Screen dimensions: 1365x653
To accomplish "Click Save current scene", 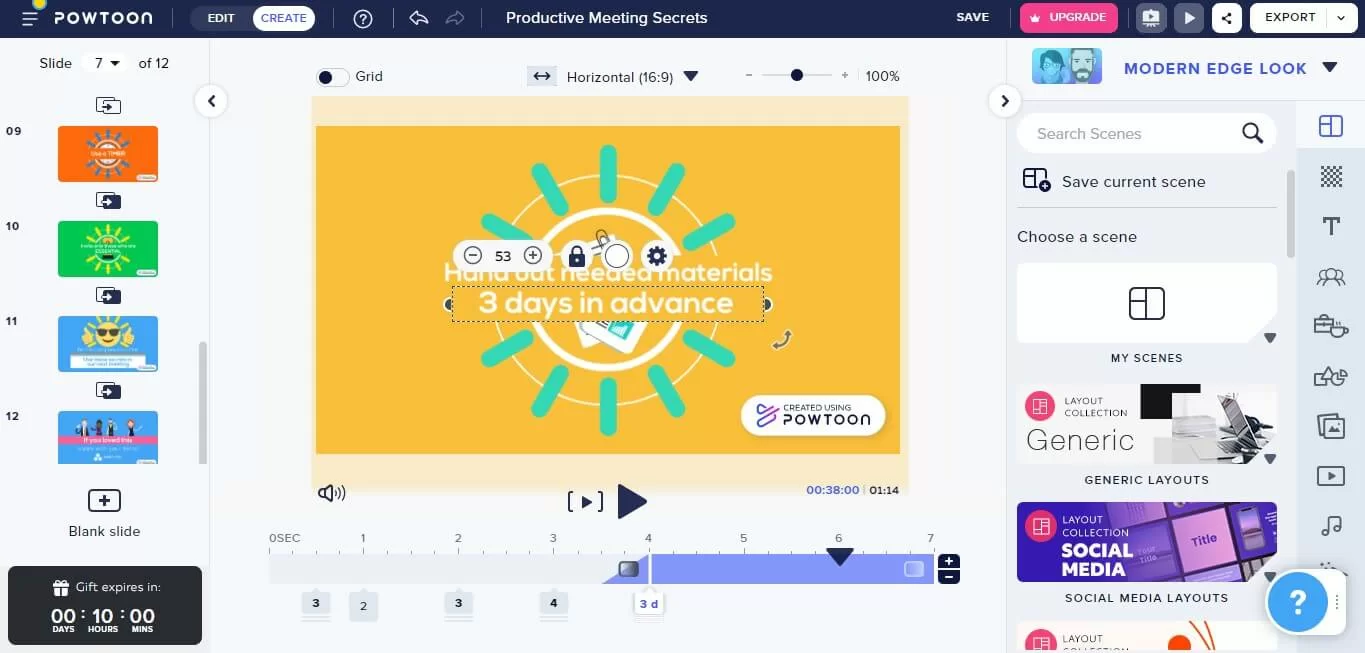I will click(1133, 181).
